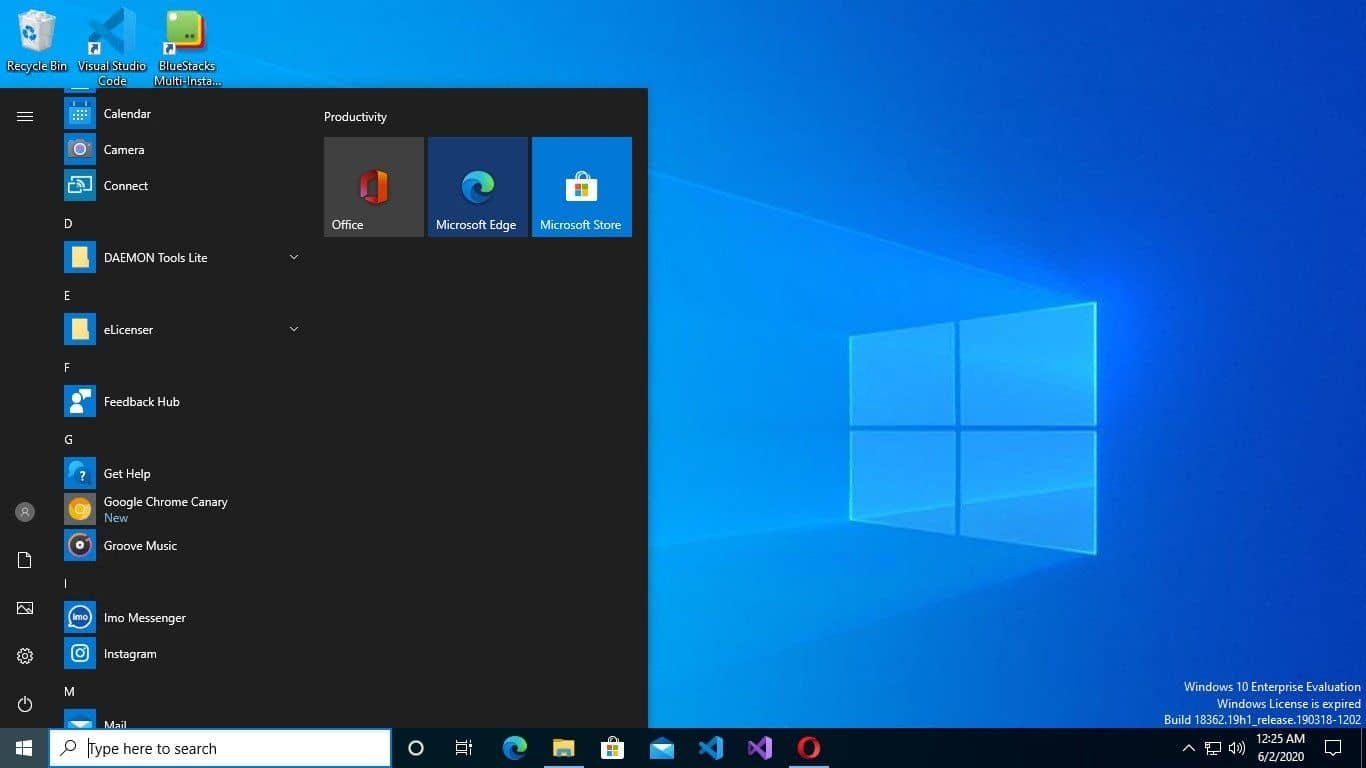This screenshot has height=768, width=1366.
Task: Click the Productivity group title
Action: click(355, 117)
